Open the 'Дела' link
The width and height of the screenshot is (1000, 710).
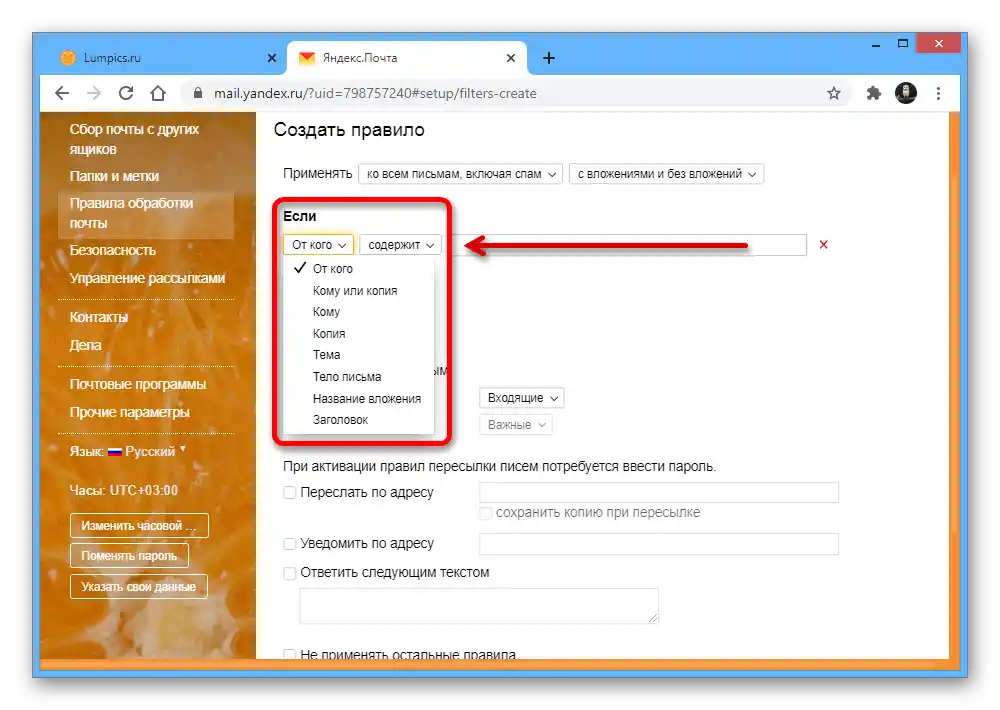(85, 345)
